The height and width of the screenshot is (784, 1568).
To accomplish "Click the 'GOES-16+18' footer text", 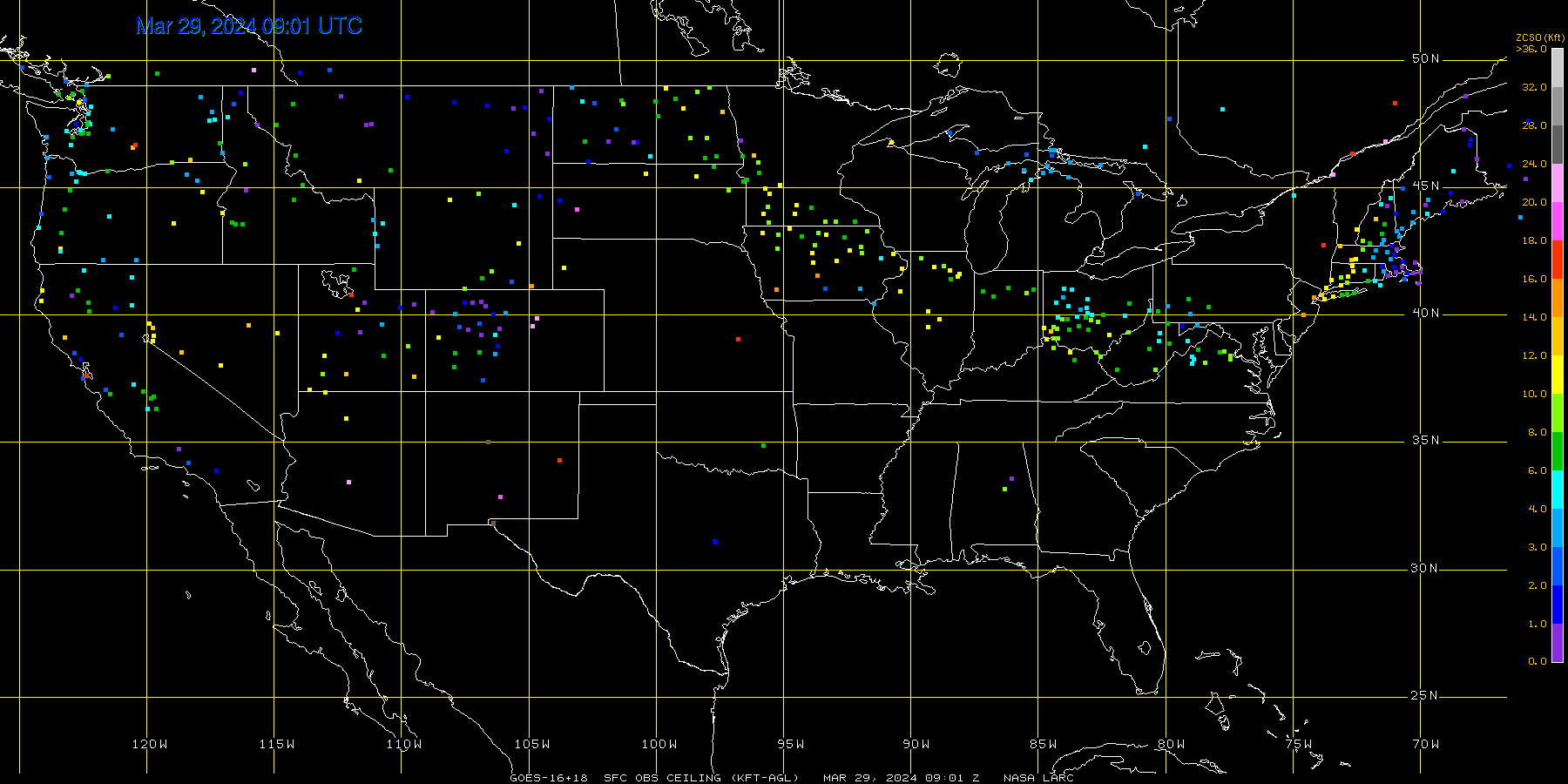I will coord(549,778).
